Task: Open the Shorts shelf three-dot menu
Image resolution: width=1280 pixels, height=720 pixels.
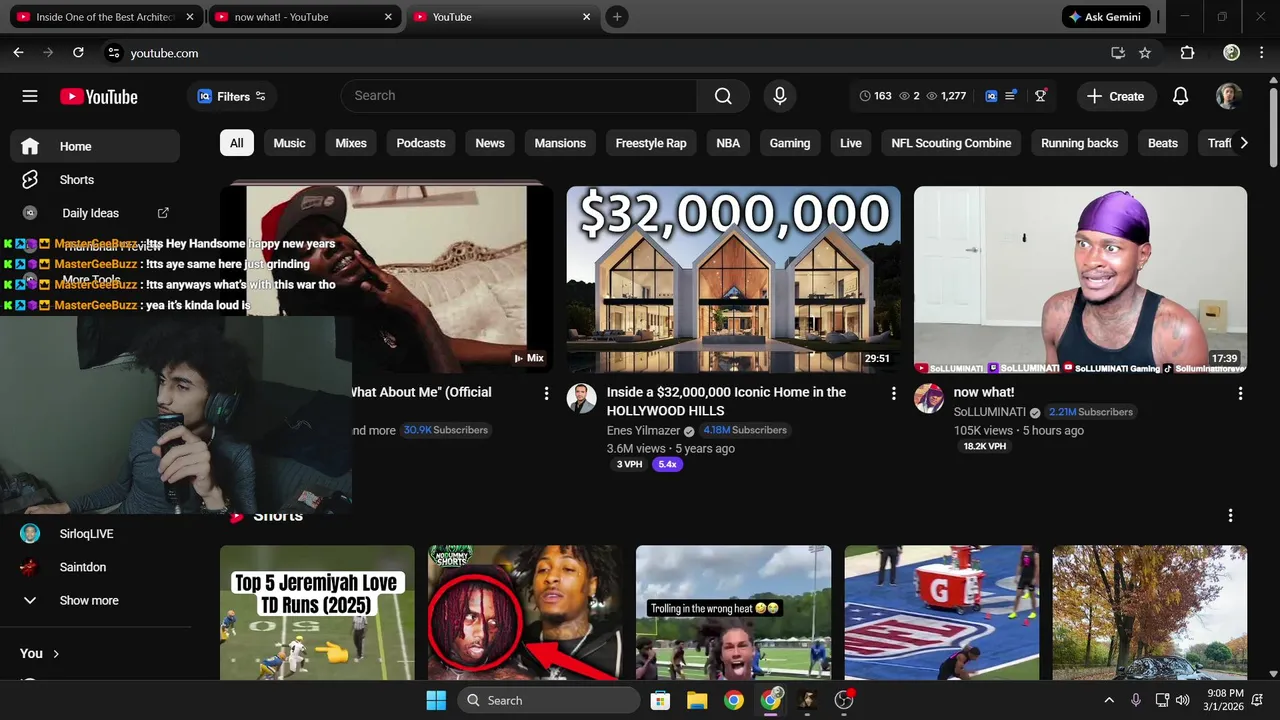Action: pos(1230,516)
